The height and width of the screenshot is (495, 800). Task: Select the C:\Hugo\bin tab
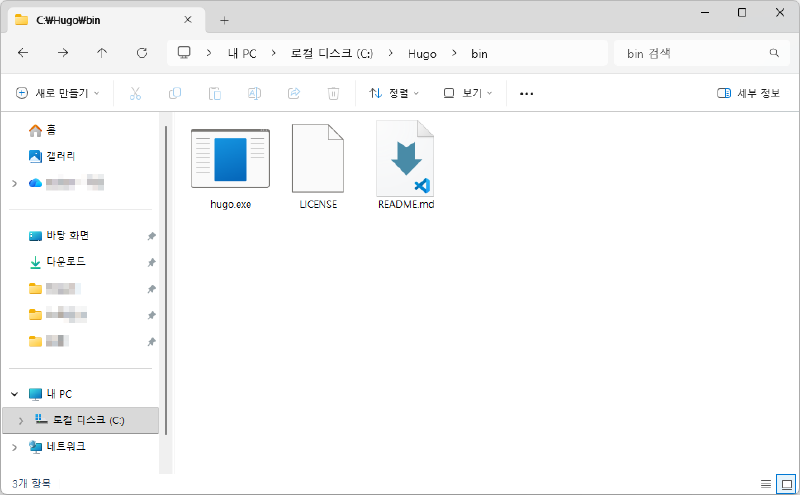coord(107,20)
